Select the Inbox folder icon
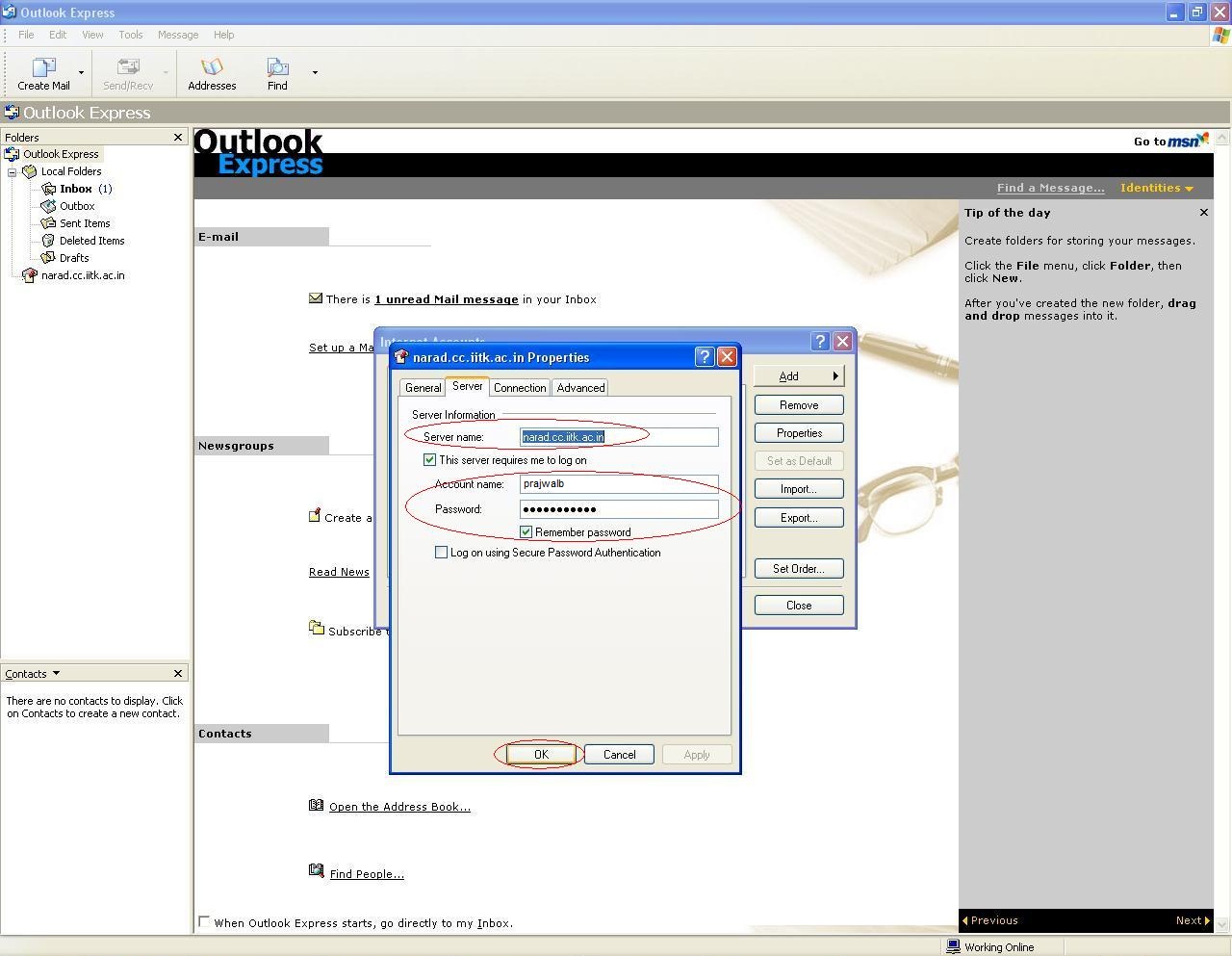The height and width of the screenshot is (956, 1232). tap(49, 189)
